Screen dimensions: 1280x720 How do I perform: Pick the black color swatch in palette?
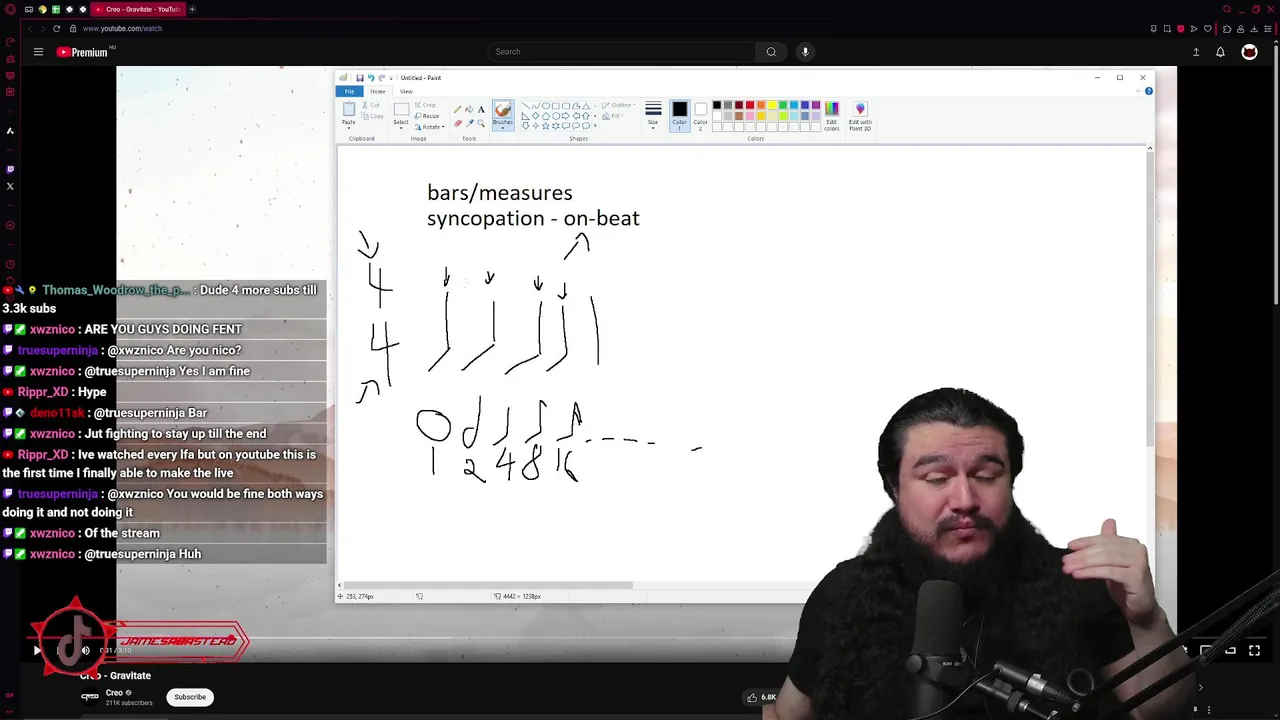tap(717, 105)
